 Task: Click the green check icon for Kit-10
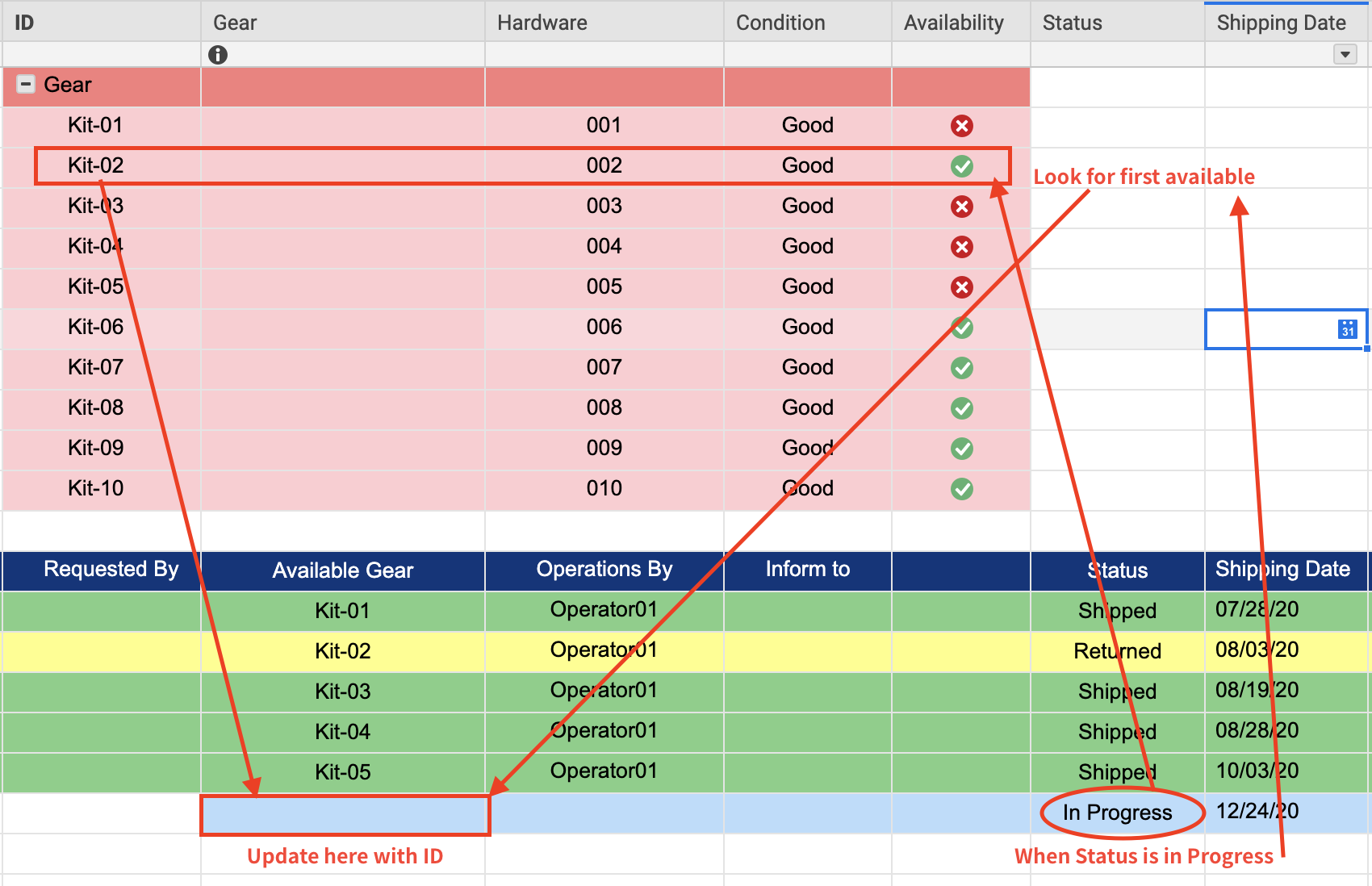[960, 488]
